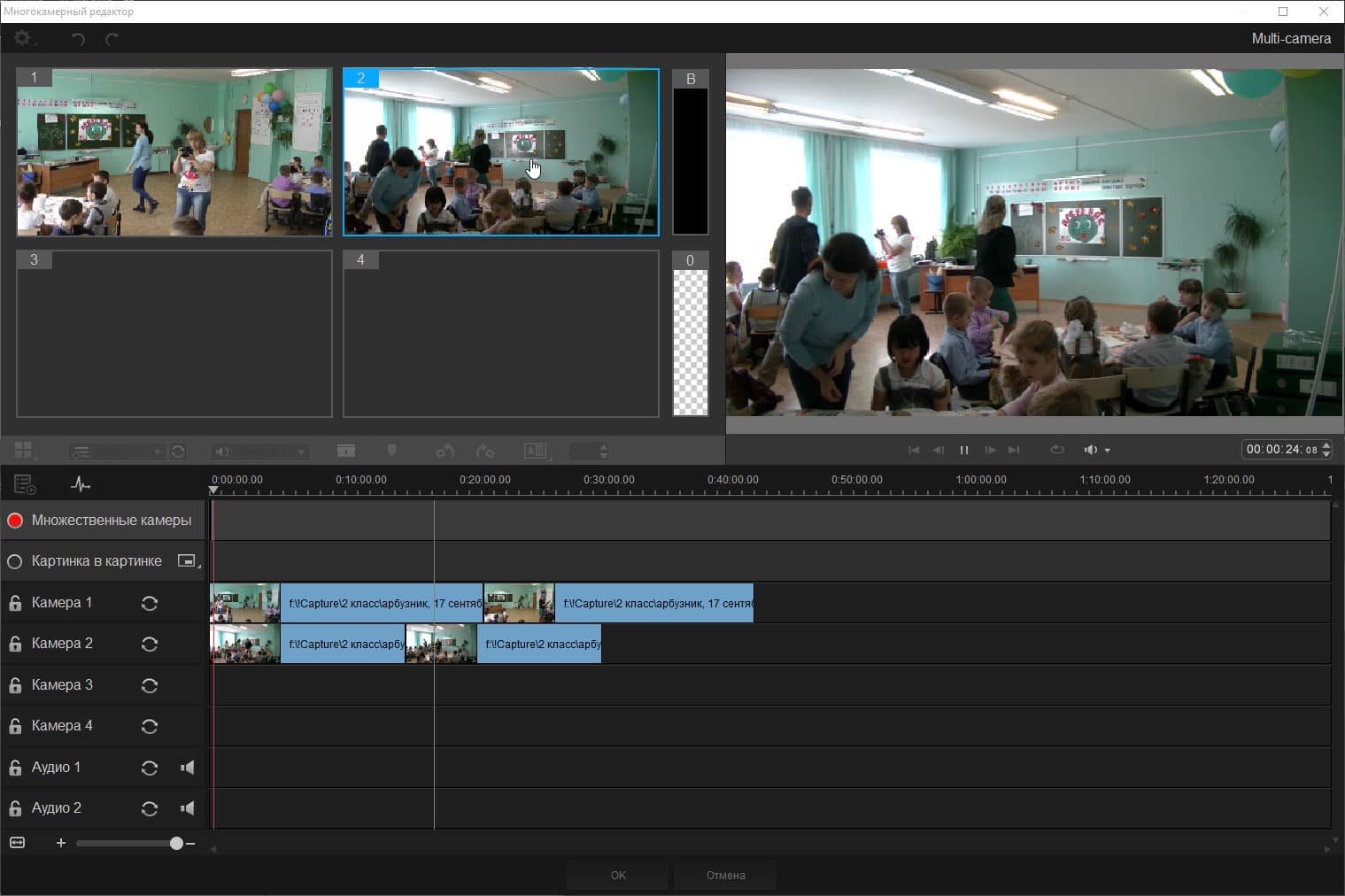Open the source manager list icon
Viewport: 1345px width, 896px height.
tap(25, 484)
